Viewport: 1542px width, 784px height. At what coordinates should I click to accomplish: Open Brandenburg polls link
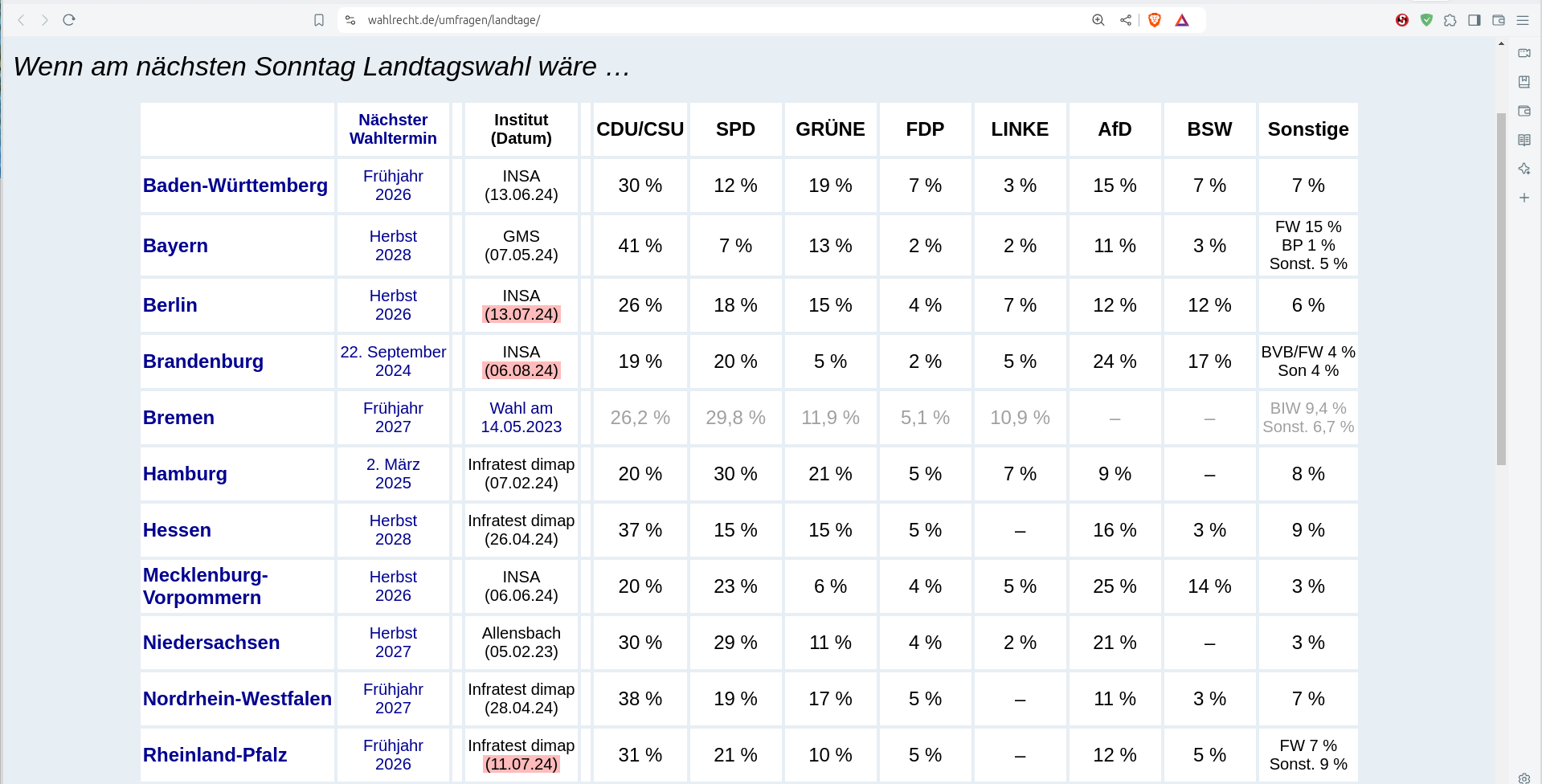[203, 361]
